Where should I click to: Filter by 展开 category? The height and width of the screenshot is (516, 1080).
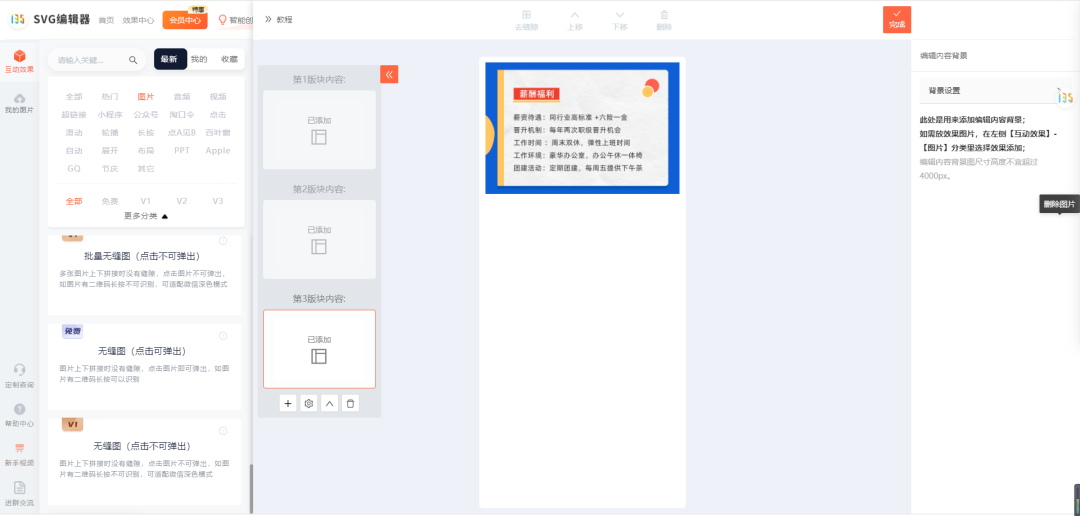point(110,150)
